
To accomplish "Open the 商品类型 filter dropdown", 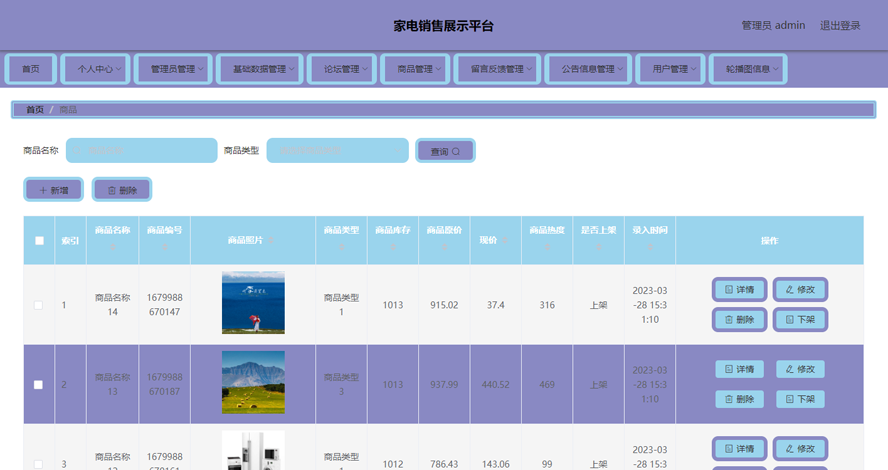I will [338, 151].
